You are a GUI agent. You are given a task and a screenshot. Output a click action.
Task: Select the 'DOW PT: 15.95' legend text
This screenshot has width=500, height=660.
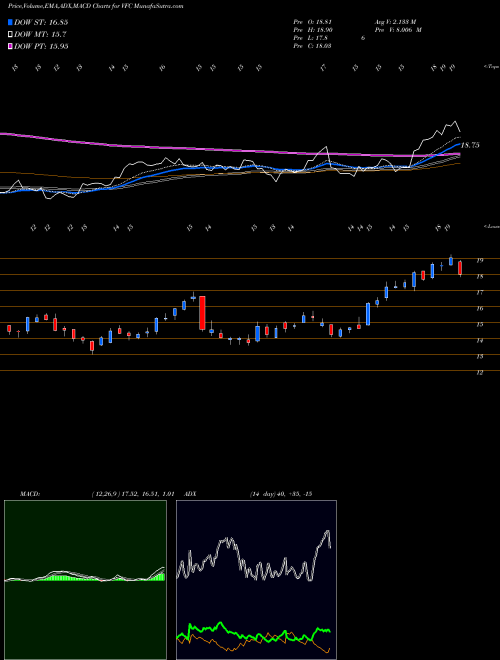pyautogui.click(x=41, y=46)
